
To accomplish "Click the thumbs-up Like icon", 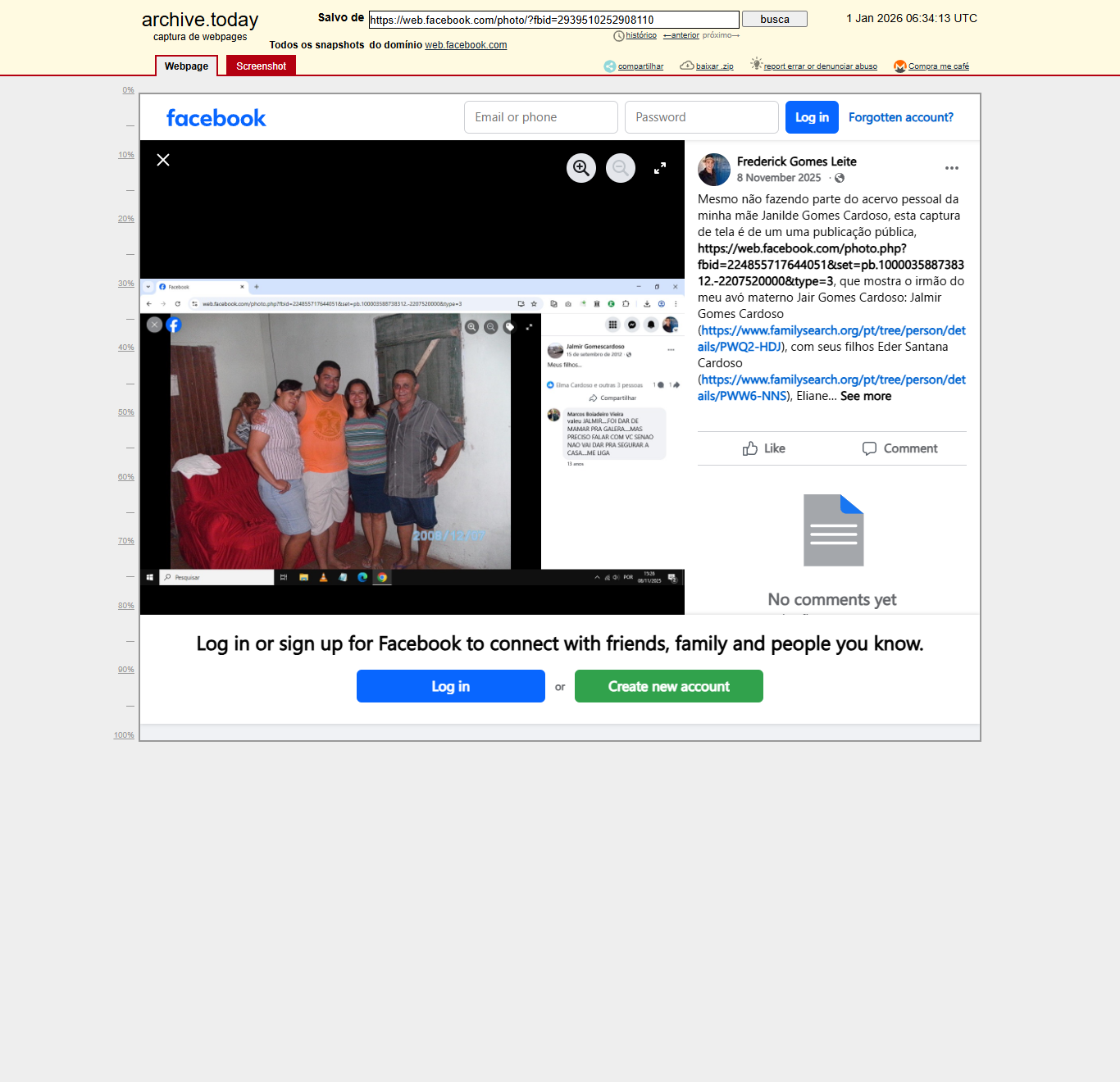I will (x=750, y=448).
